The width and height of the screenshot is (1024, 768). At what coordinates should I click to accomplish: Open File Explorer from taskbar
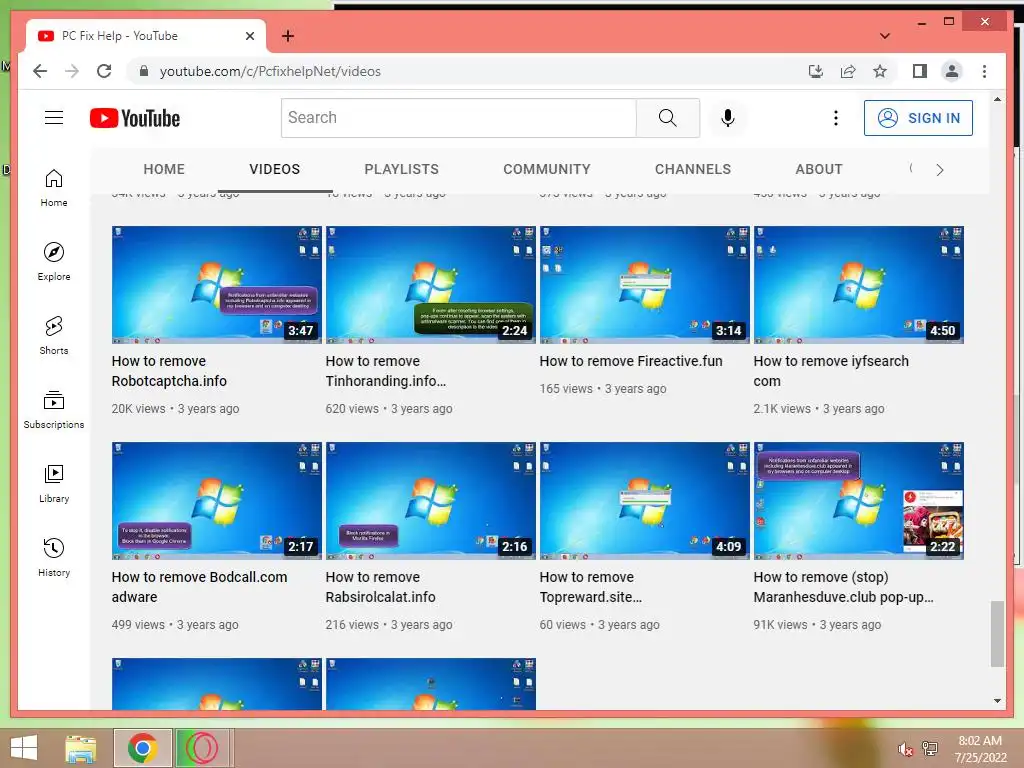(81, 748)
